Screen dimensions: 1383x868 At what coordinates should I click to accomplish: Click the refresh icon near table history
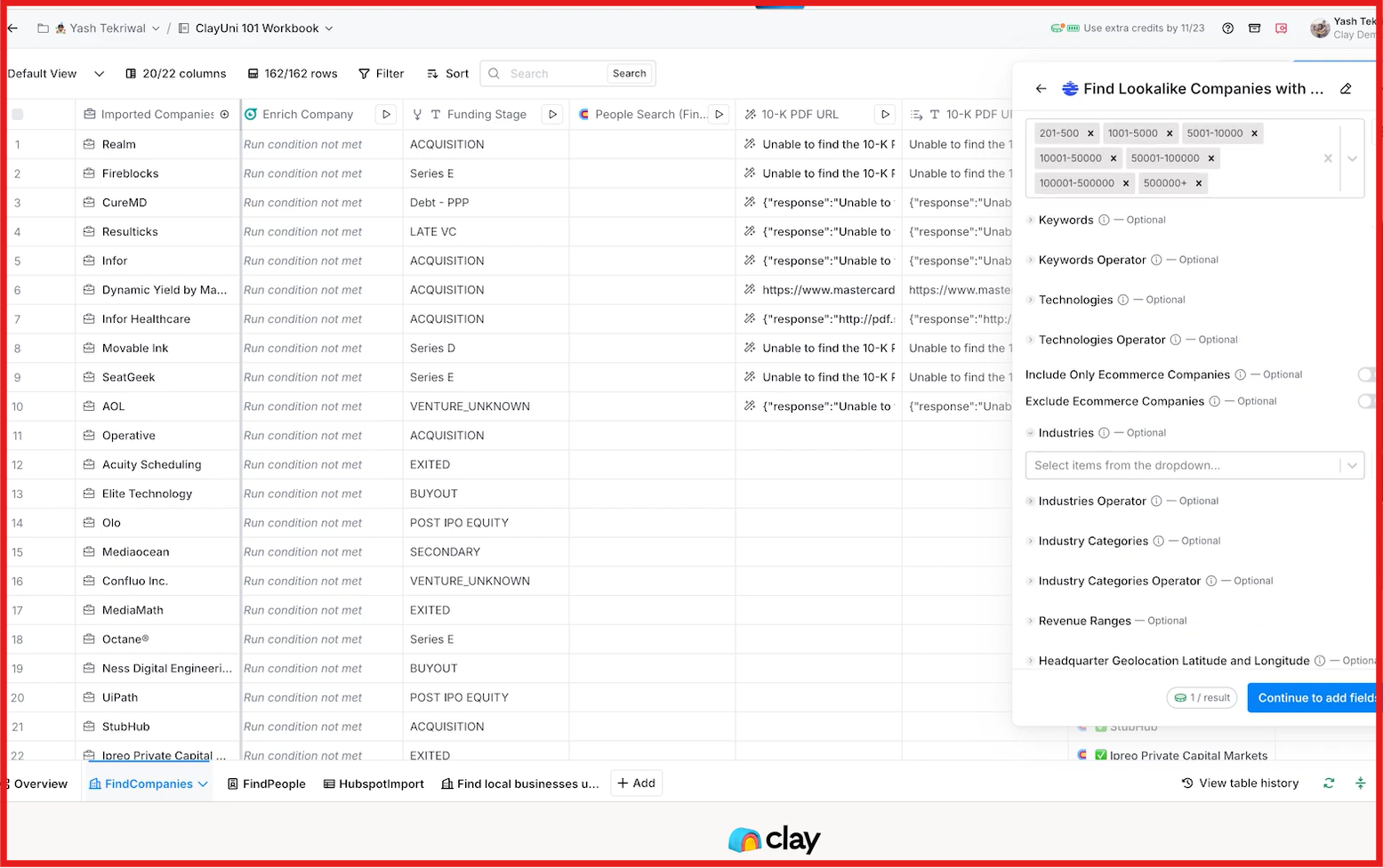click(x=1329, y=784)
